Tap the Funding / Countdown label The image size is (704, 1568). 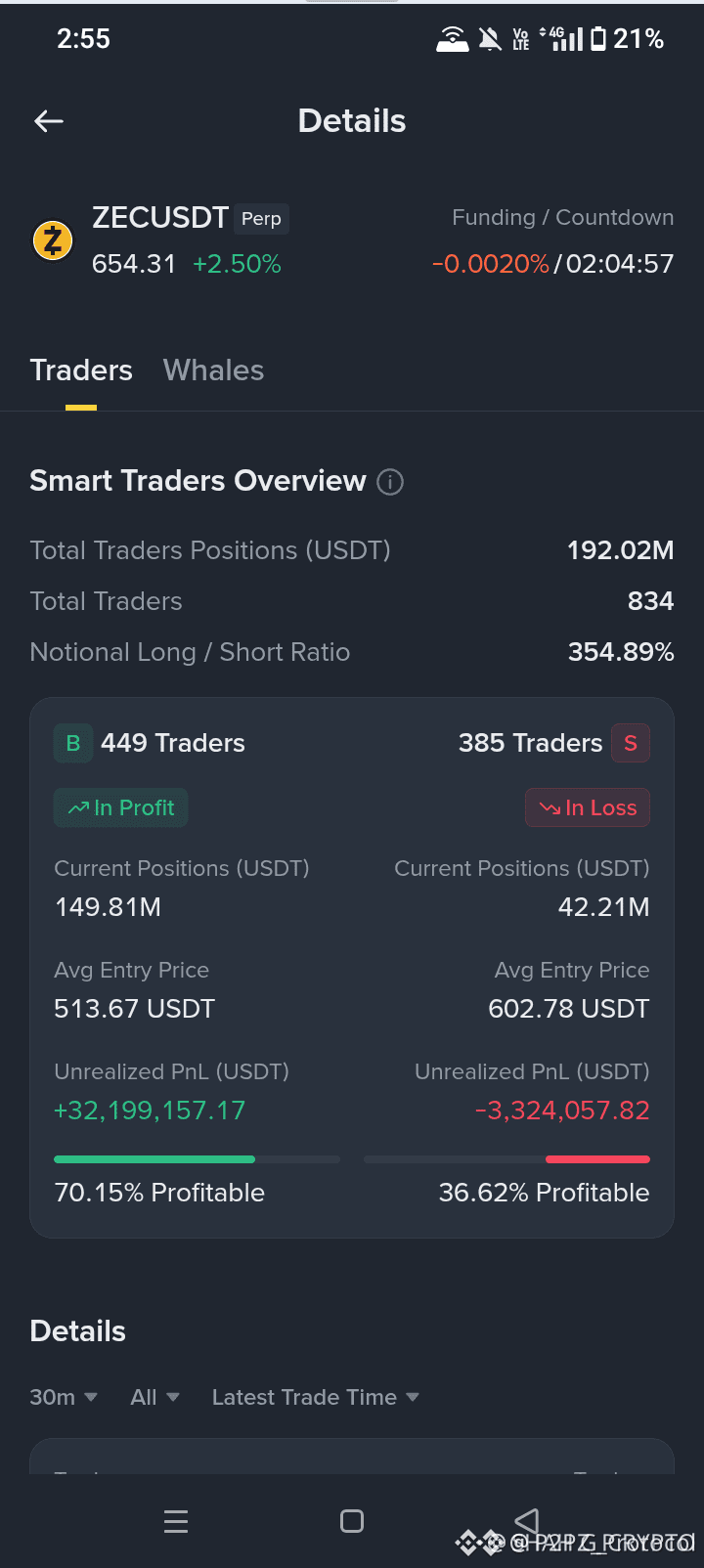coord(562,217)
